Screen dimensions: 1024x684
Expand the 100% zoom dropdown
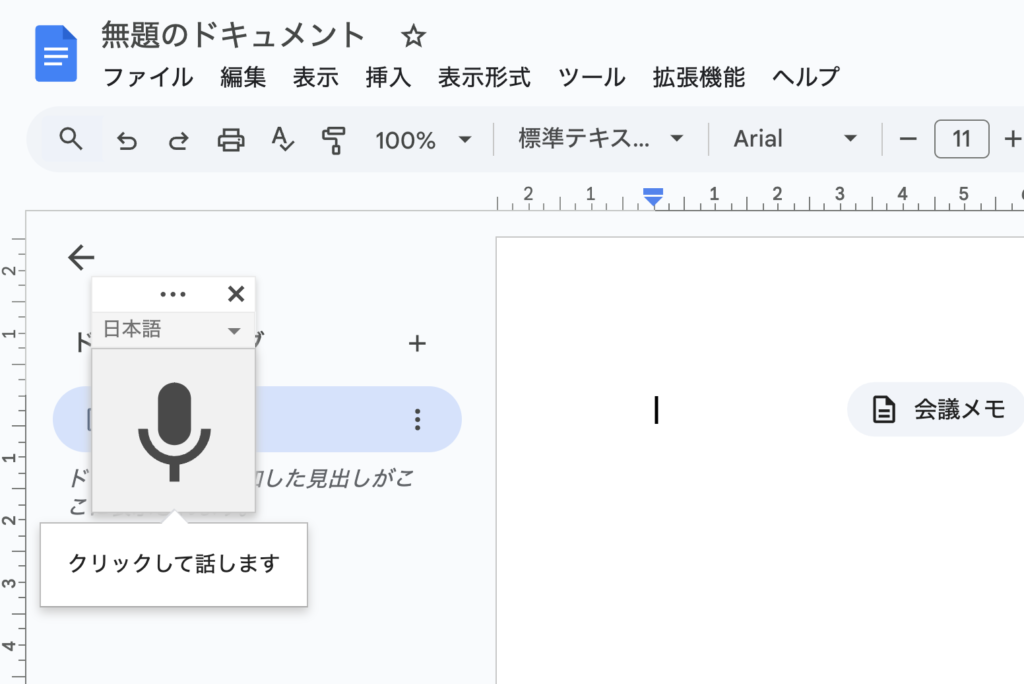(422, 140)
